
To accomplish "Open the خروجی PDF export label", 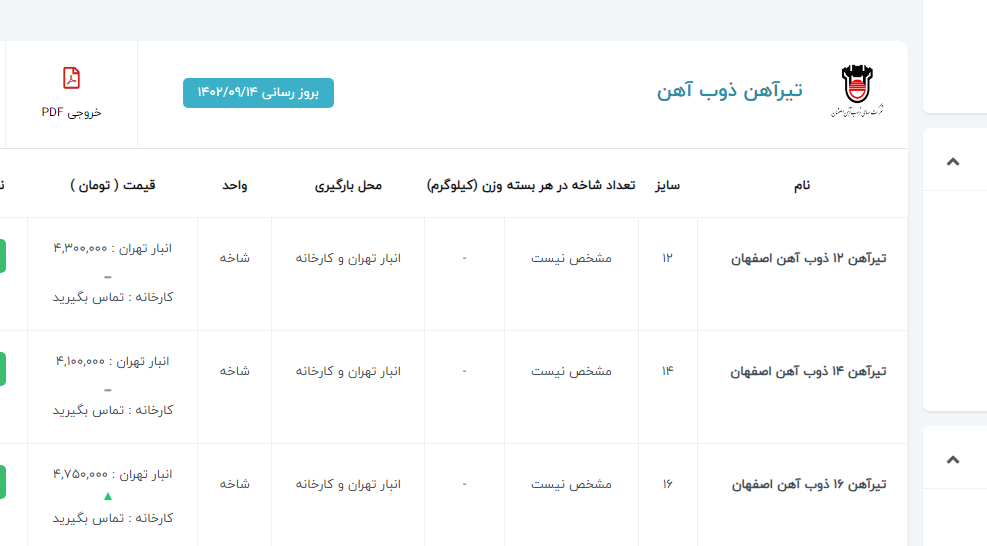I will coord(71,112).
